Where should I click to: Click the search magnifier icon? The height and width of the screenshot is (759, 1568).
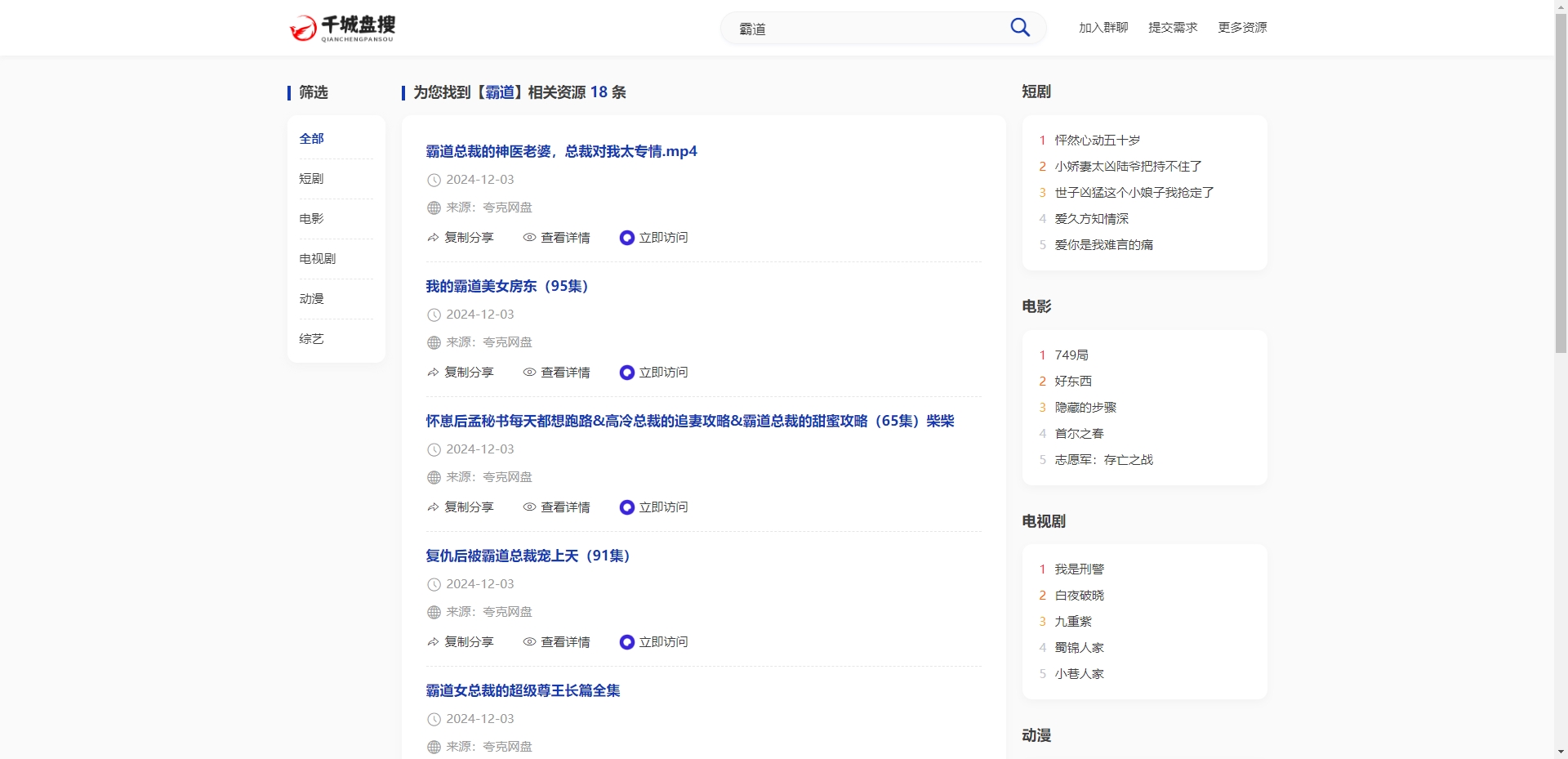1019,27
